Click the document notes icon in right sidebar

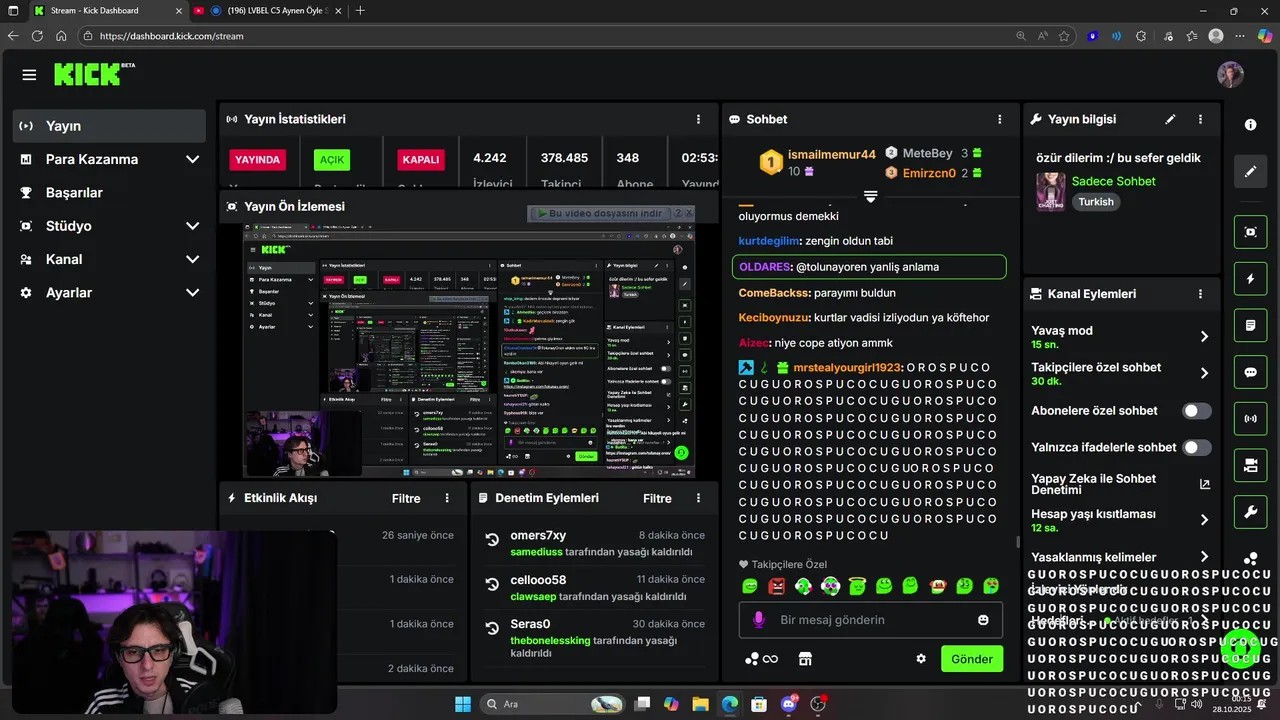1250,326
